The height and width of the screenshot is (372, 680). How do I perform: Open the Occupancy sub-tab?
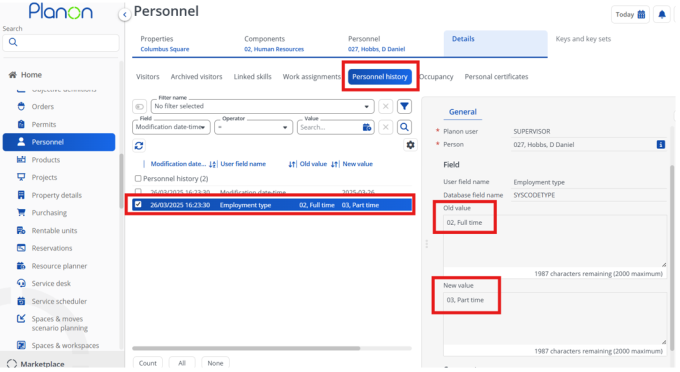click(436, 77)
